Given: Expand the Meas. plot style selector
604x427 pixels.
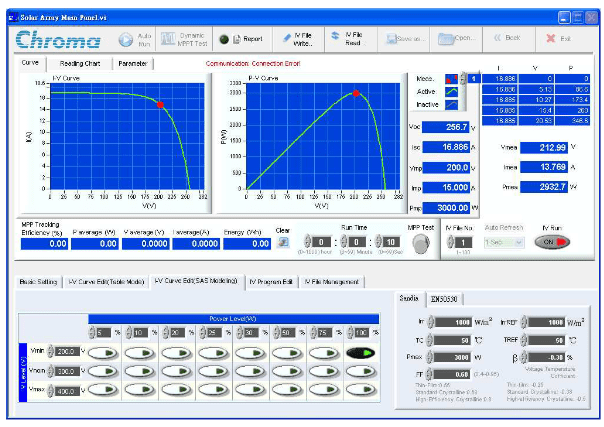Looking at the screenshot, I should tap(453, 77).
